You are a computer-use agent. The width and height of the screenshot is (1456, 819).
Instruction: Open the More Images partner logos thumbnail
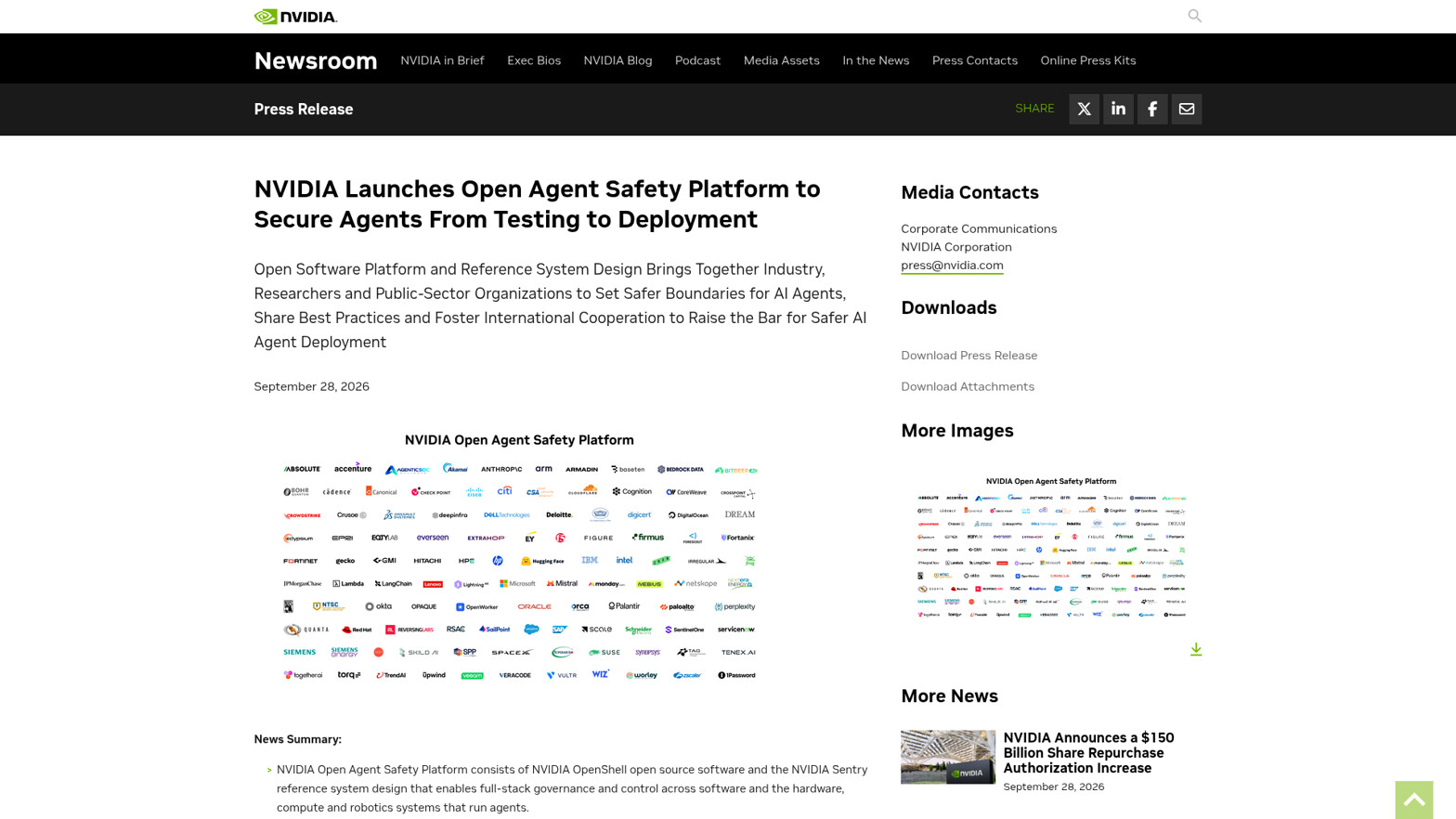click(1051, 546)
